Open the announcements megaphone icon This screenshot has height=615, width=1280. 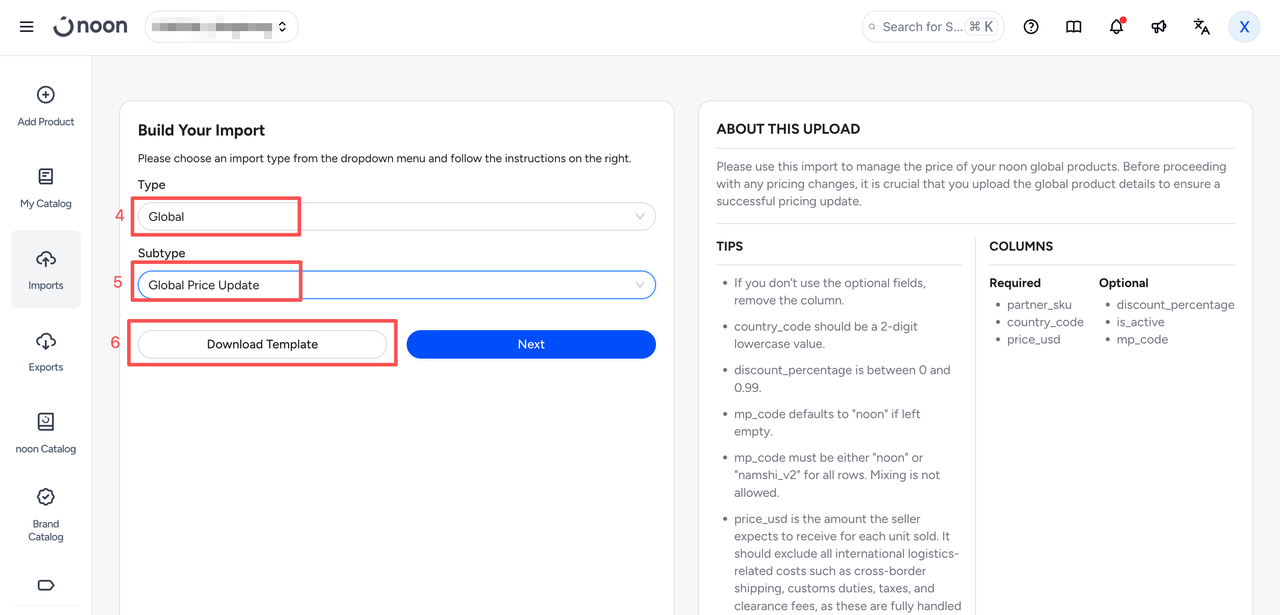coord(1159,27)
